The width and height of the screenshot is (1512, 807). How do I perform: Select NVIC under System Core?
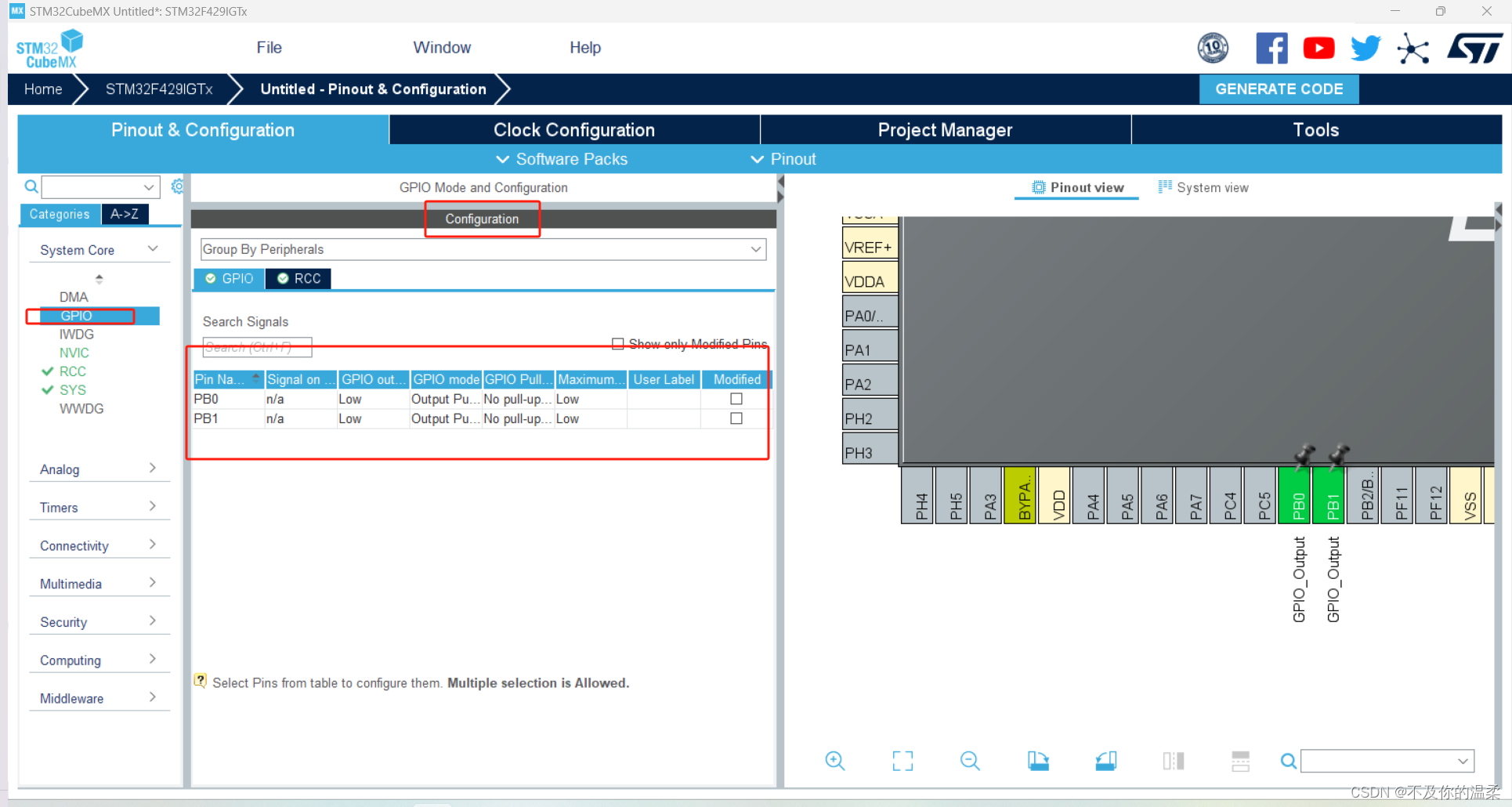coord(74,353)
